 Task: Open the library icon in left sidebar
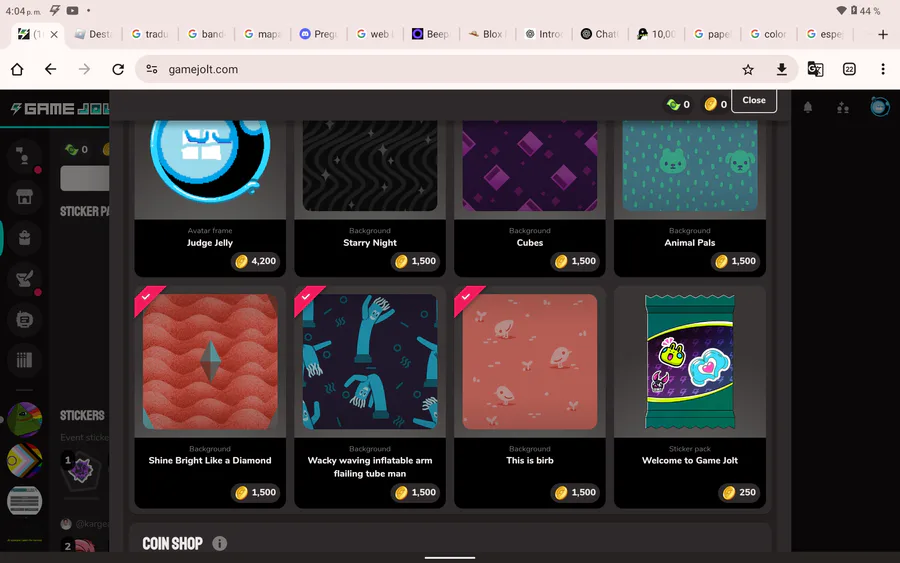click(24, 360)
